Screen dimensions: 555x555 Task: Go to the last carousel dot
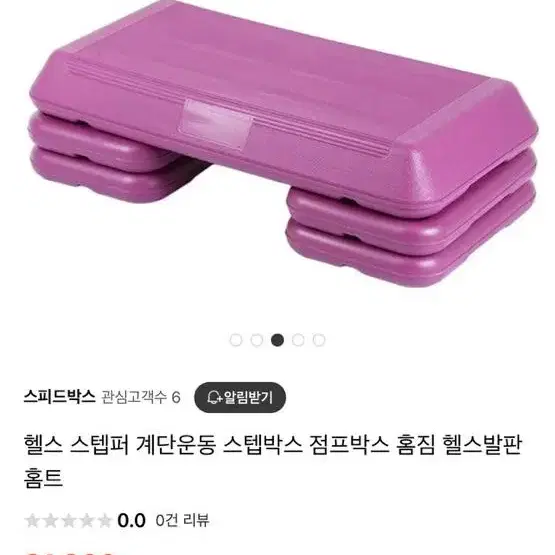[x=319, y=340]
